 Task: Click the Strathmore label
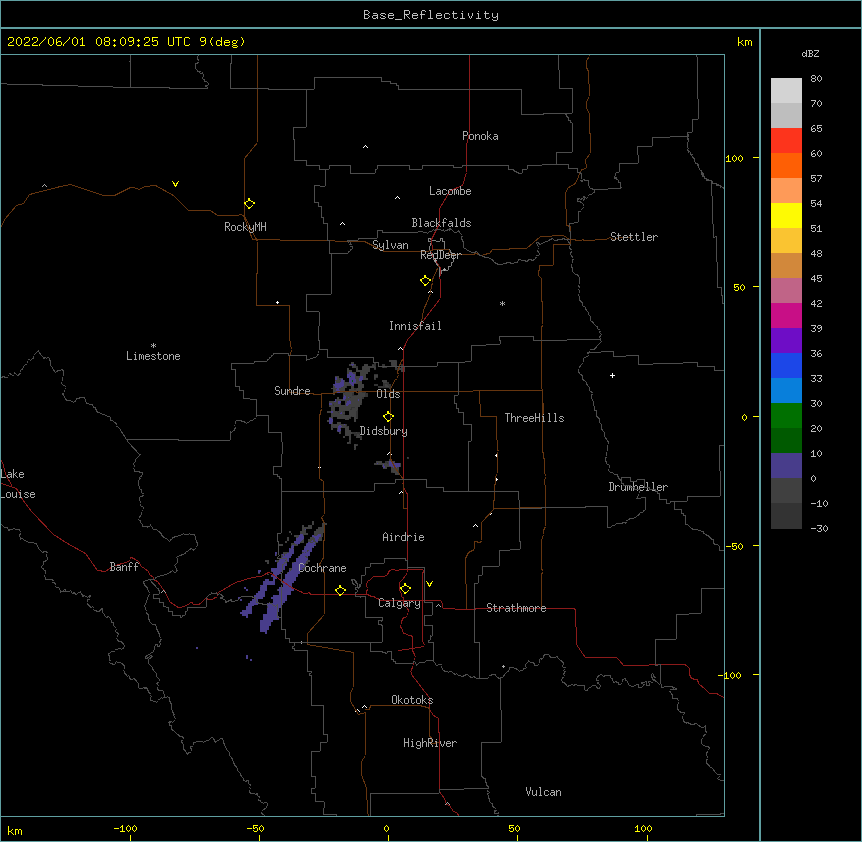click(516, 608)
